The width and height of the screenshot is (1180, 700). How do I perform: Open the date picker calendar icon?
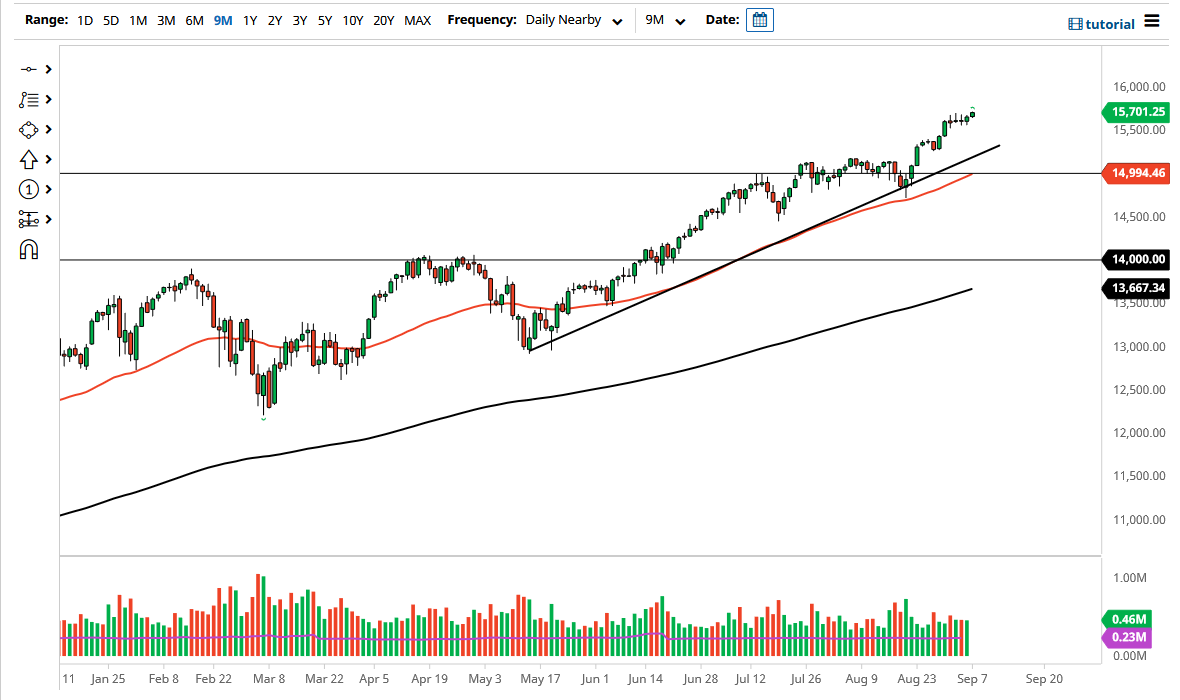(x=759, y=19)
